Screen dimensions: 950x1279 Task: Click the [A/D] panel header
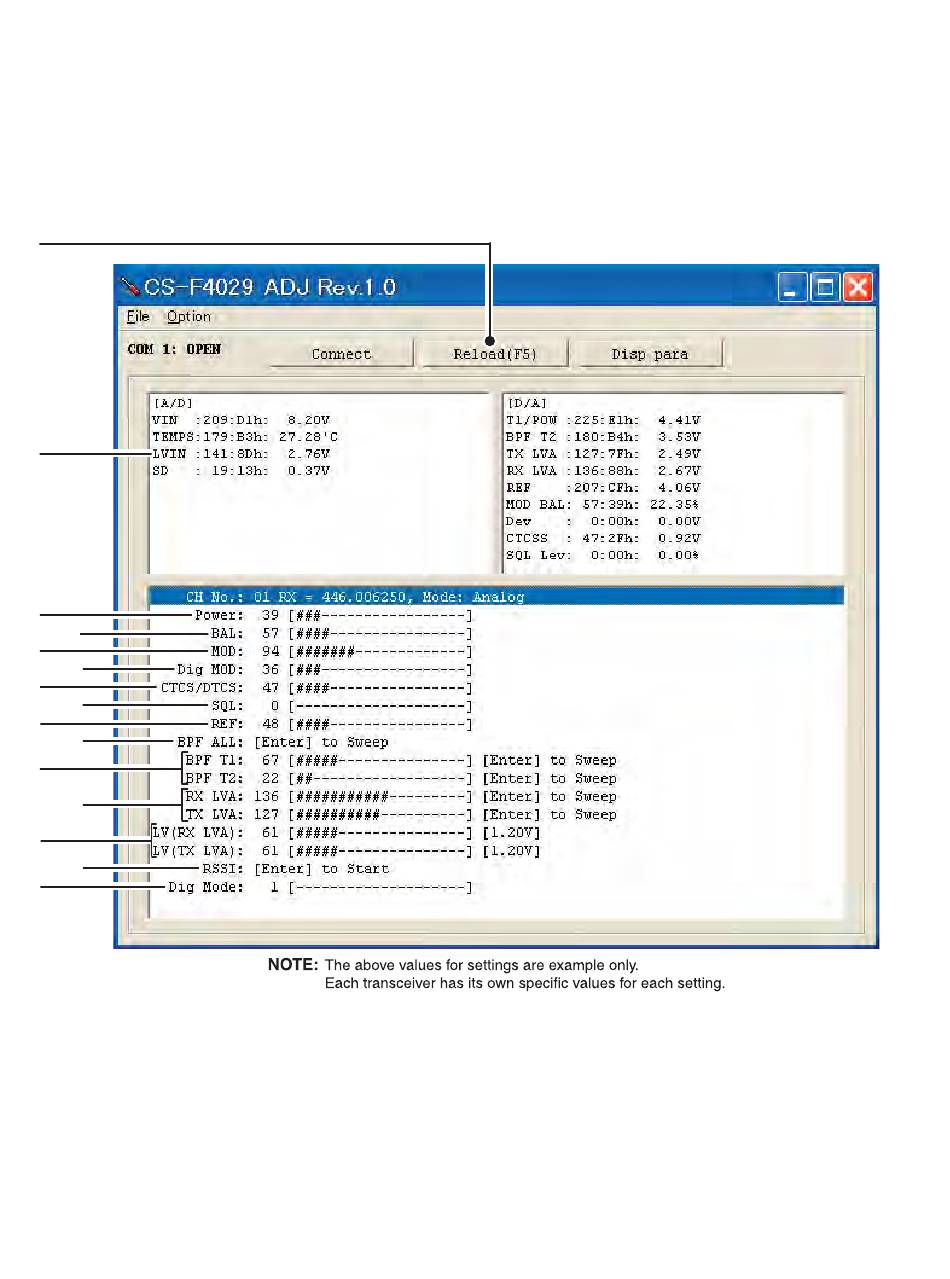tap(172, 403)
